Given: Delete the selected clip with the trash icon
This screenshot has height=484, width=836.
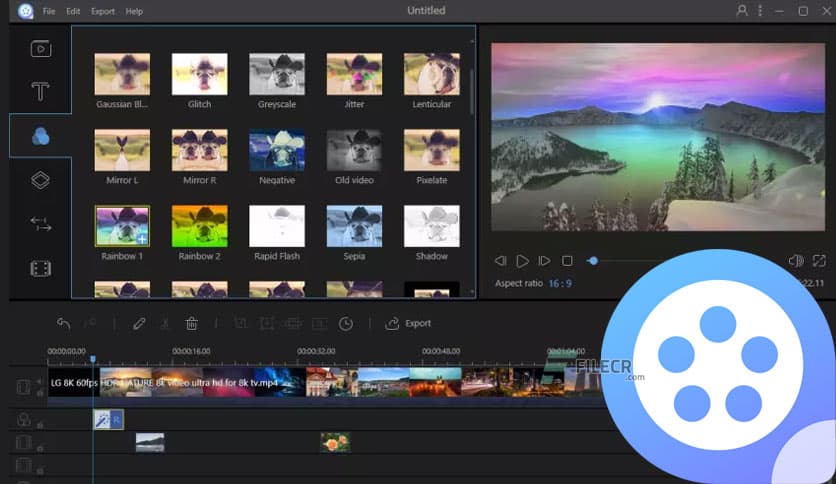Looking at the screenshot, I should (191, 323).
